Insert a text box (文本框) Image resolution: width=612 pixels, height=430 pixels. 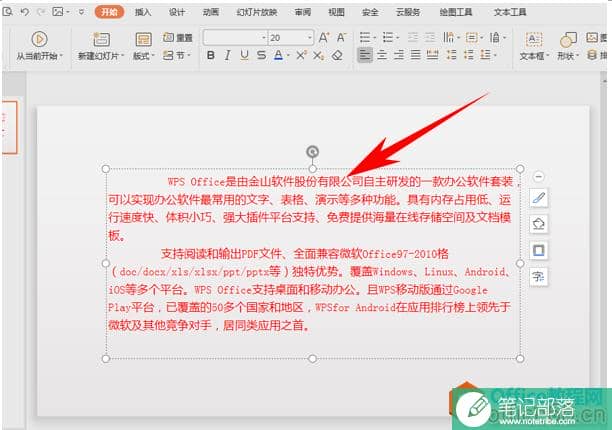tap(534, 46)
